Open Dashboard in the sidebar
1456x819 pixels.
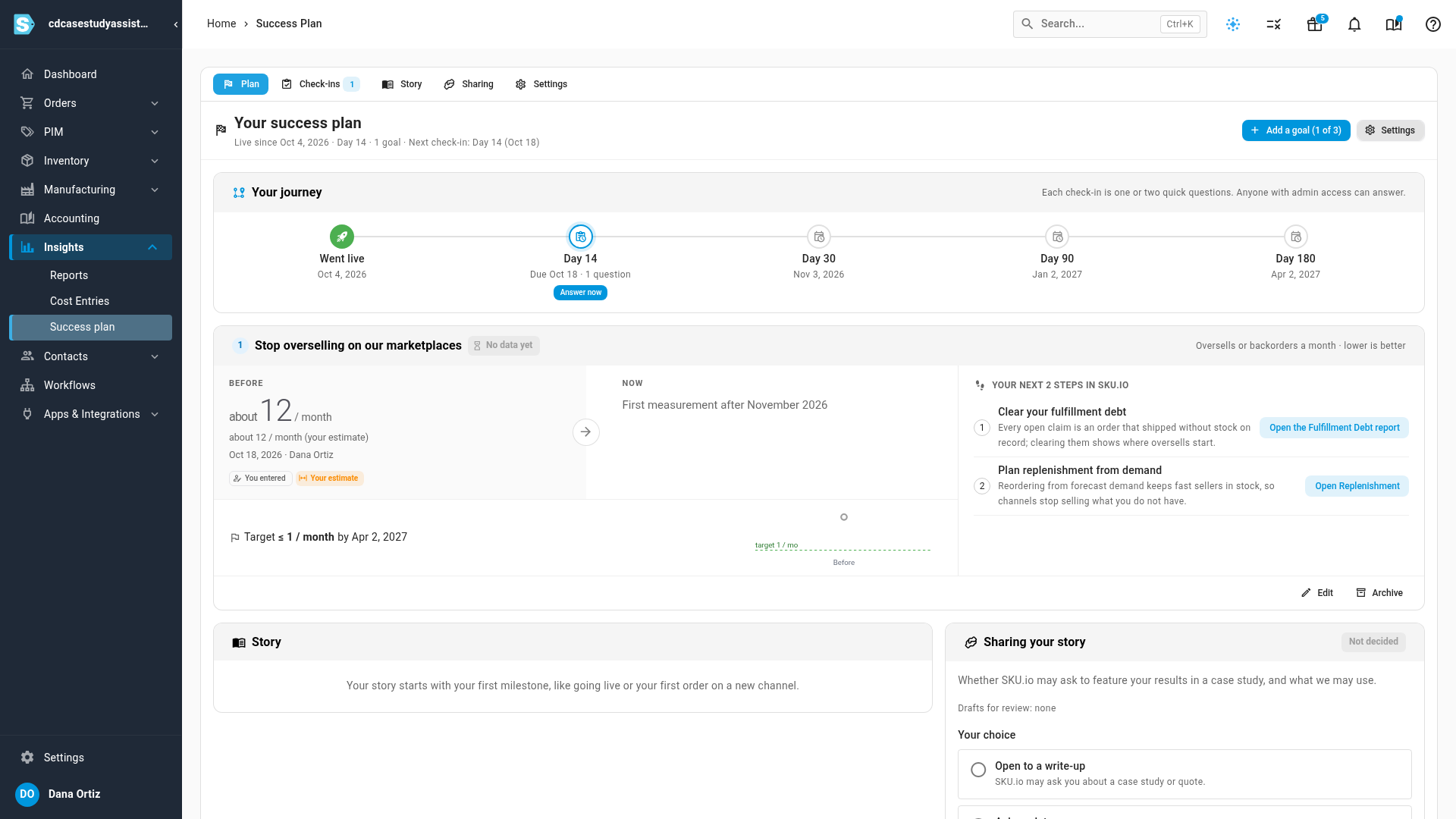tap(91, 74)
